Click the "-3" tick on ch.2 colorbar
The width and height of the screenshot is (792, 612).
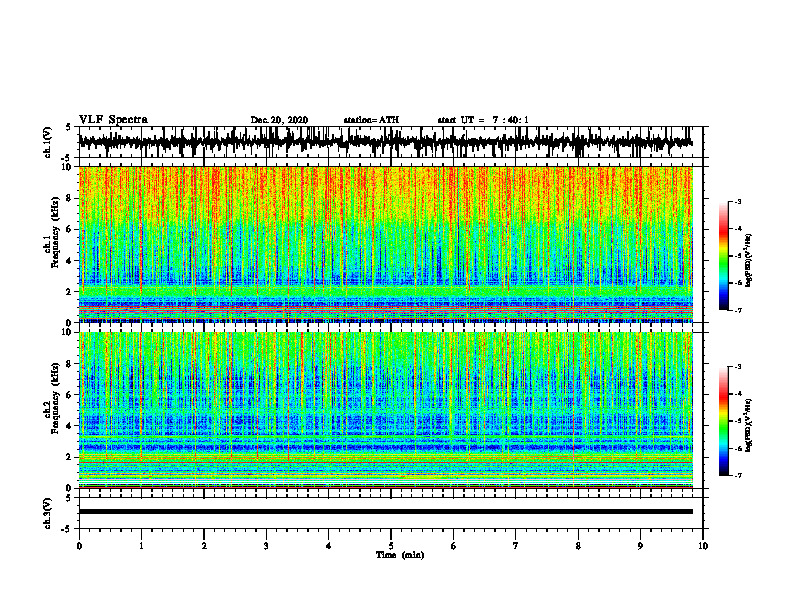(738, 367)
